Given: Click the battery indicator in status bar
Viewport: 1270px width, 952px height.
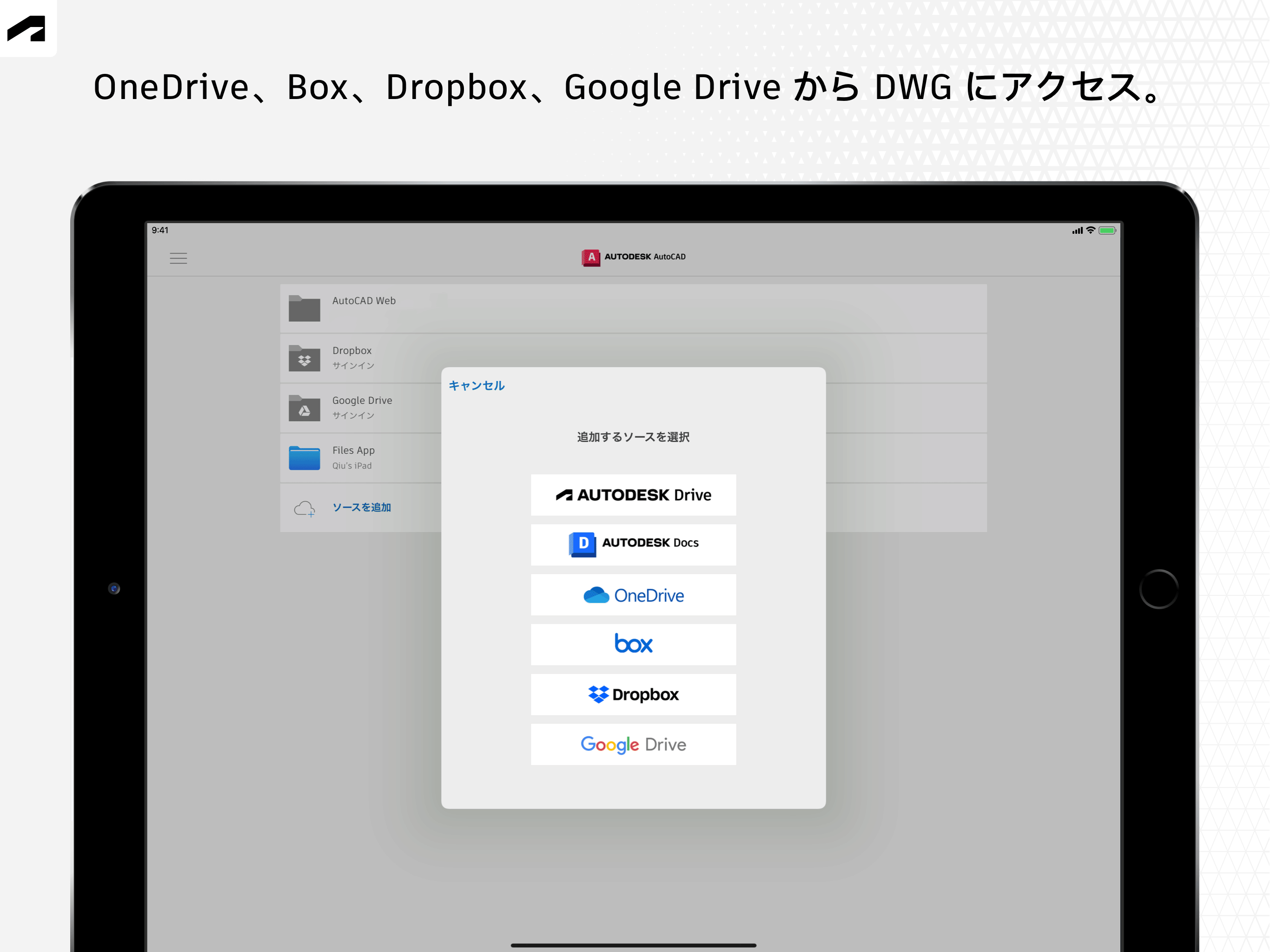Looking at the screenshot, I should [x=1107, y=230].
